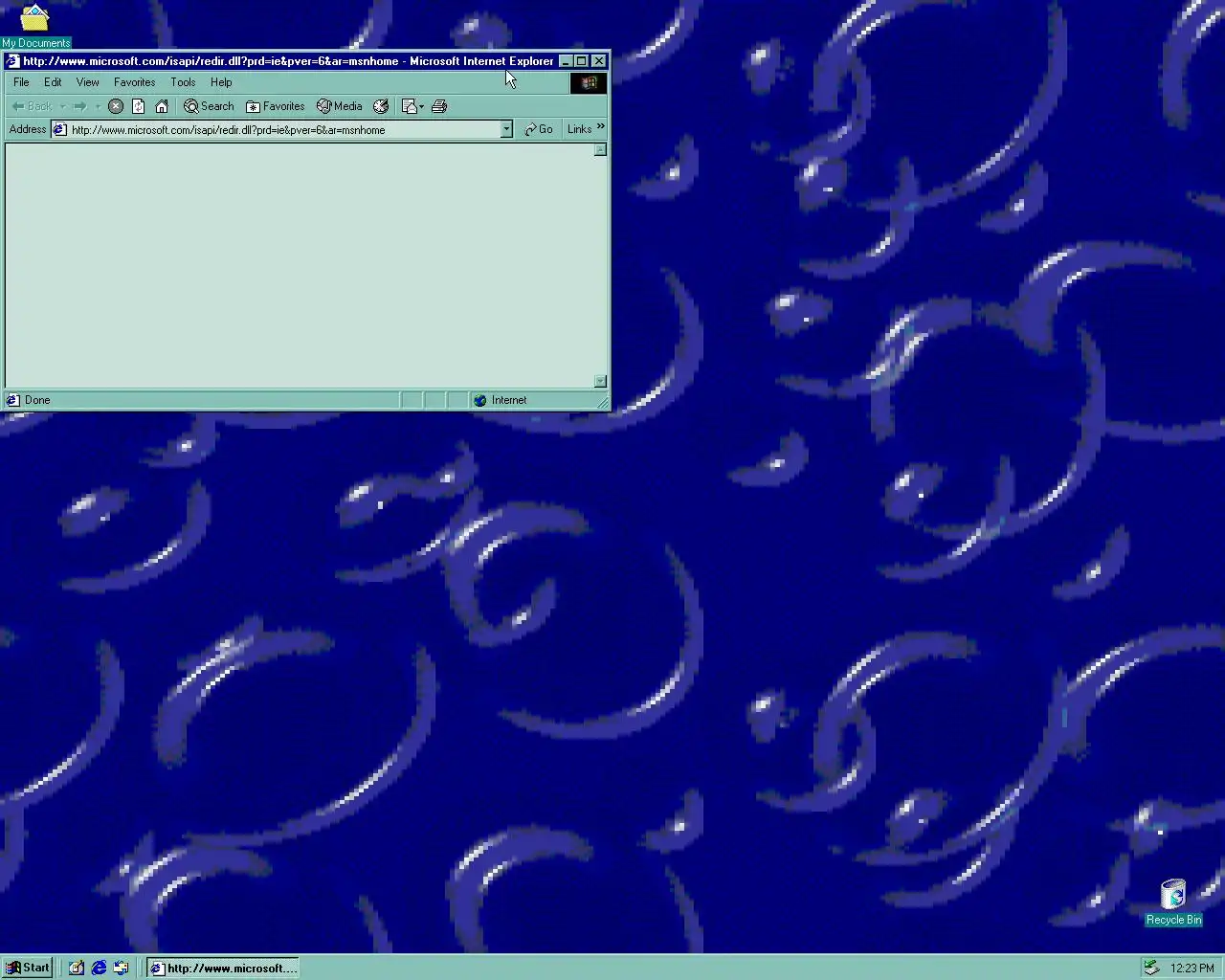Click scrollbar up arrow in IE page
The width and height of the screenshot is (1225, 980).
600,150
